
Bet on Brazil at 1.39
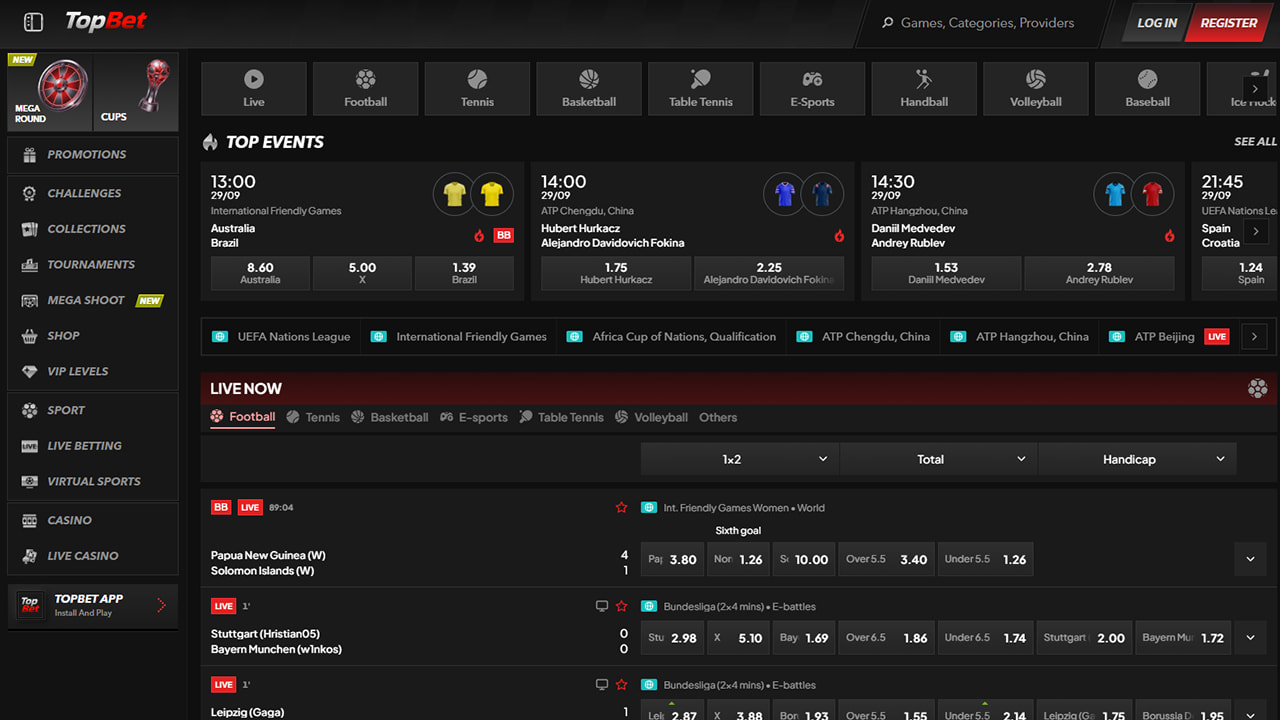pos(464,273)
